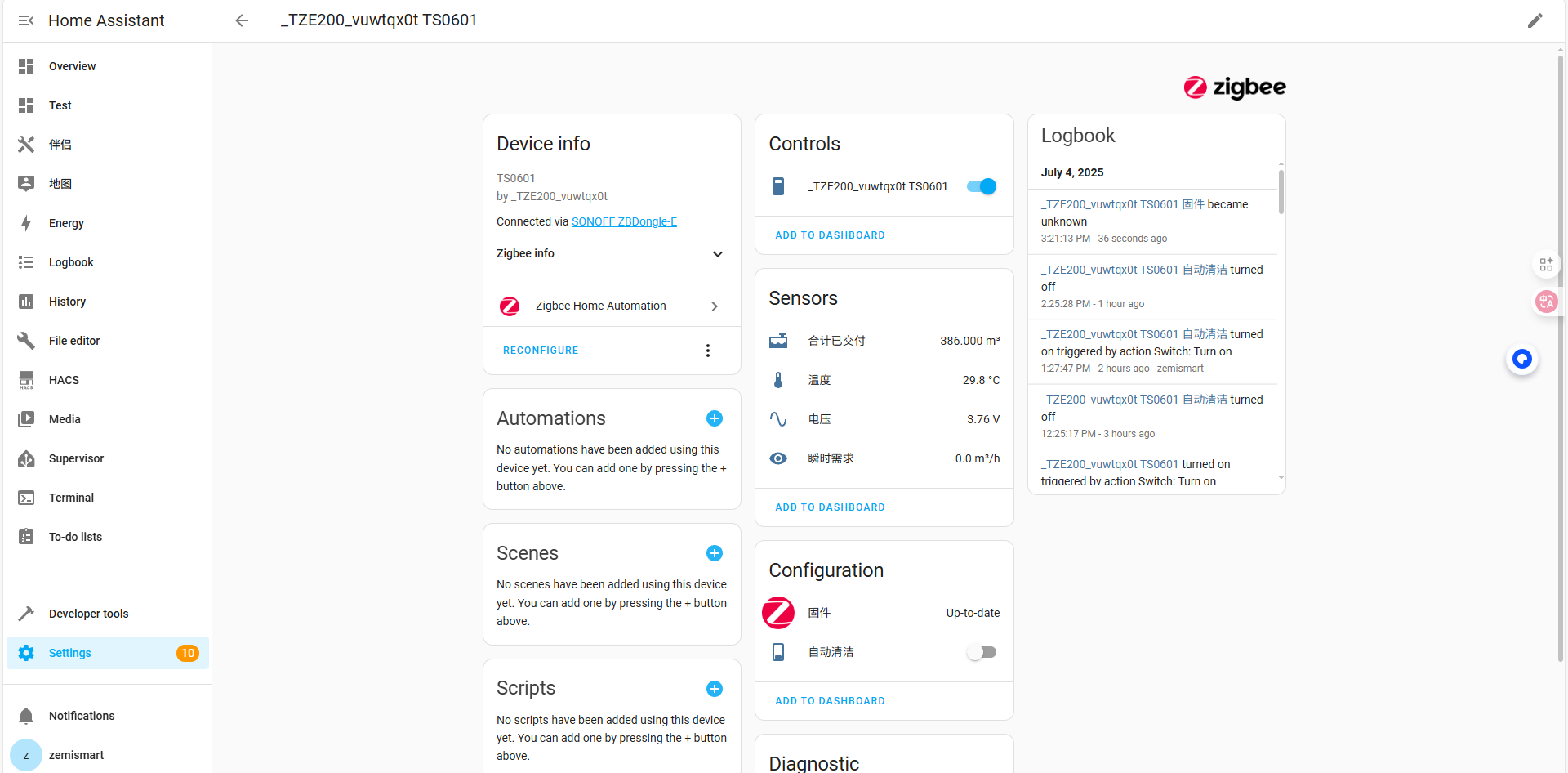Open the HACS sidebar item

pyautogui.click(x=64, y=380)
